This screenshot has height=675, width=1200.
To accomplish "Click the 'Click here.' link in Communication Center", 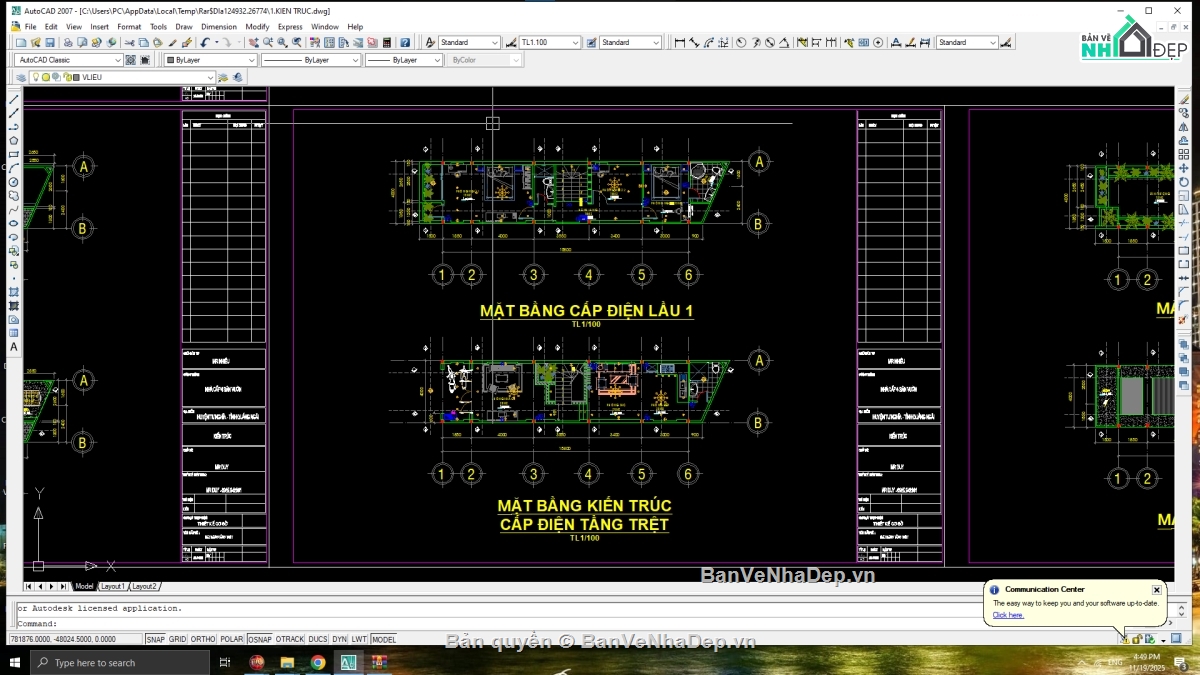I will tap(1008, 615).
